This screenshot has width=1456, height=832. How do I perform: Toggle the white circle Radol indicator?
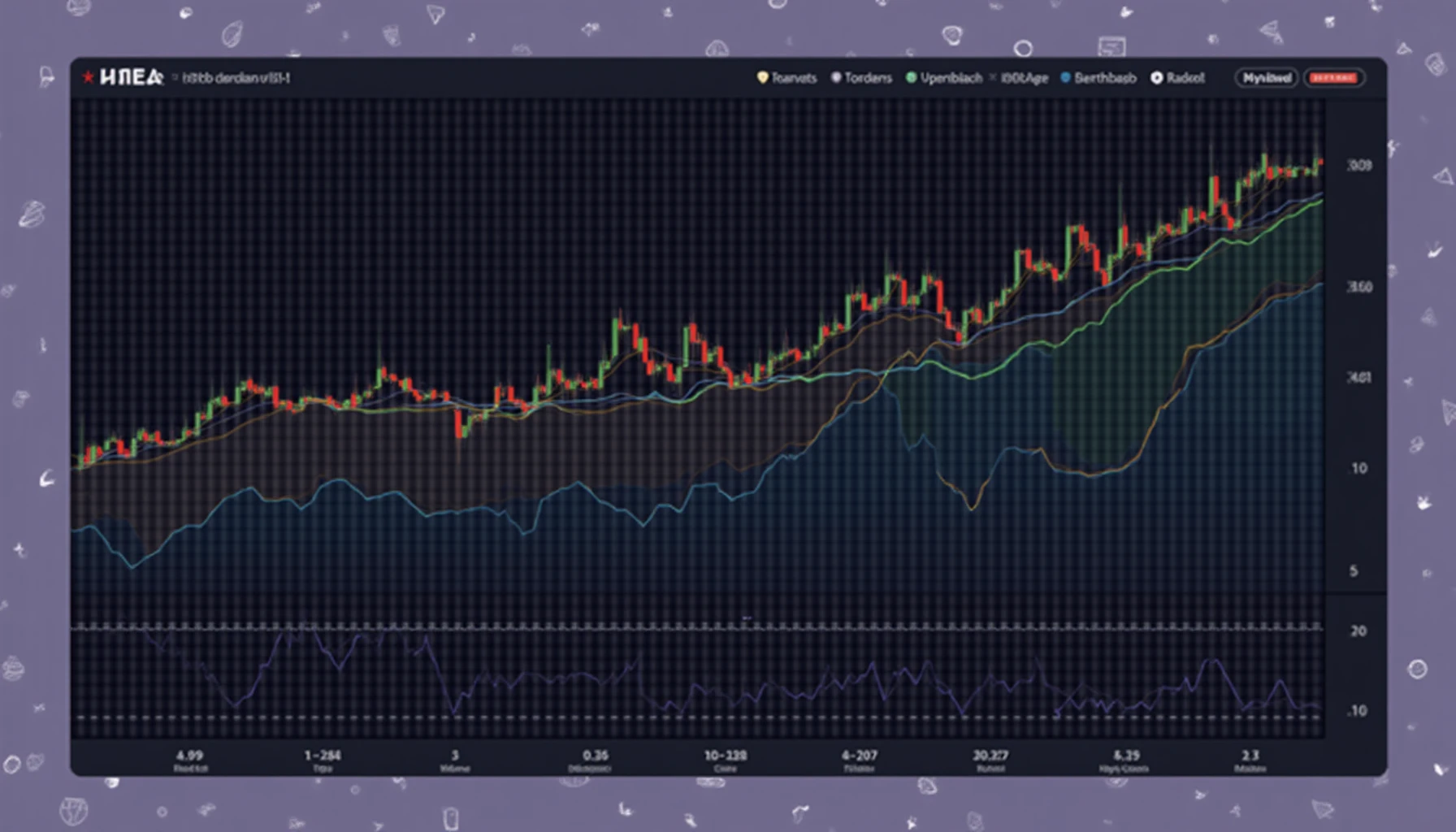(x=1157, y=78)
